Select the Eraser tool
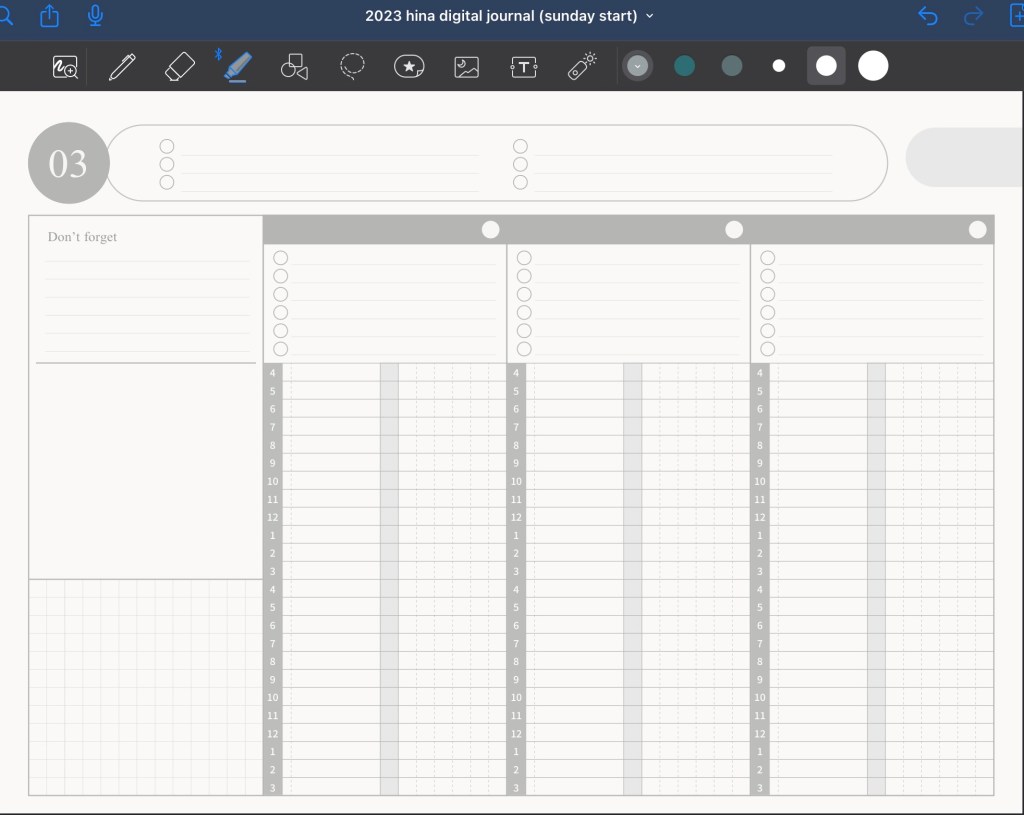The width and height of the screenshot is (1024, 815). [x=180, y=67]
